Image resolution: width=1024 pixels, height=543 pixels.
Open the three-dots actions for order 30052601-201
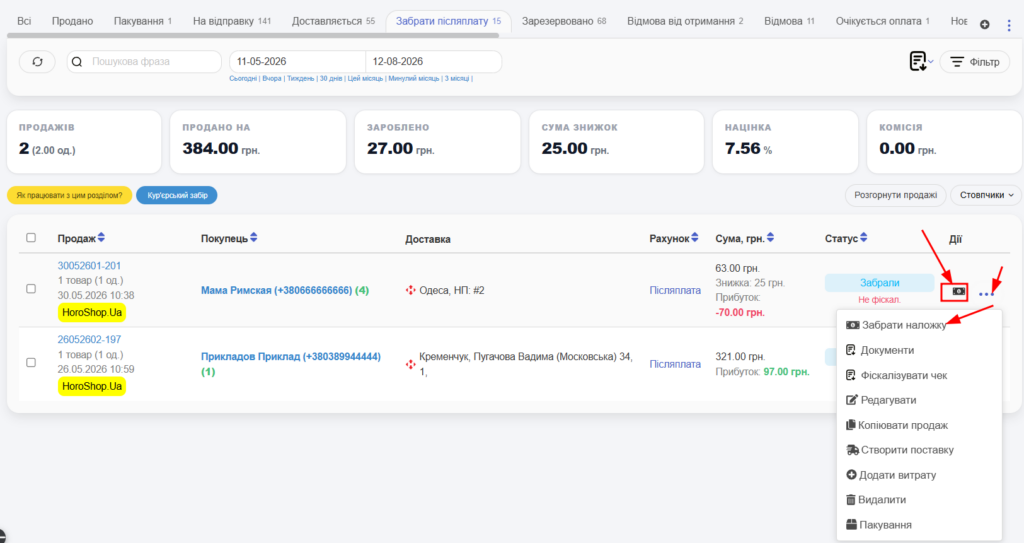pos(986,295)
